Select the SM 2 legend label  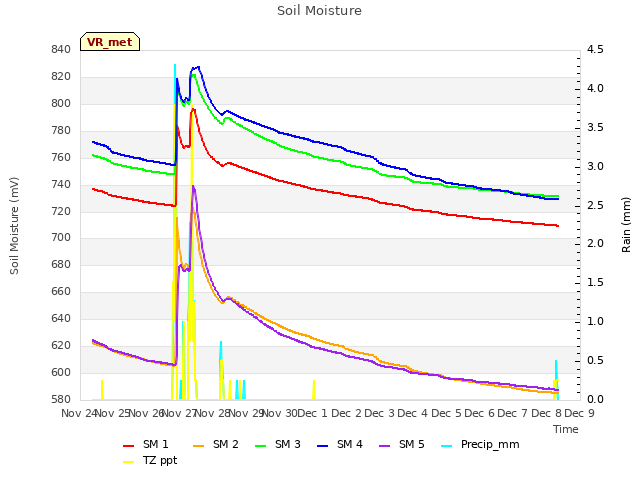[x=225, y=444]
